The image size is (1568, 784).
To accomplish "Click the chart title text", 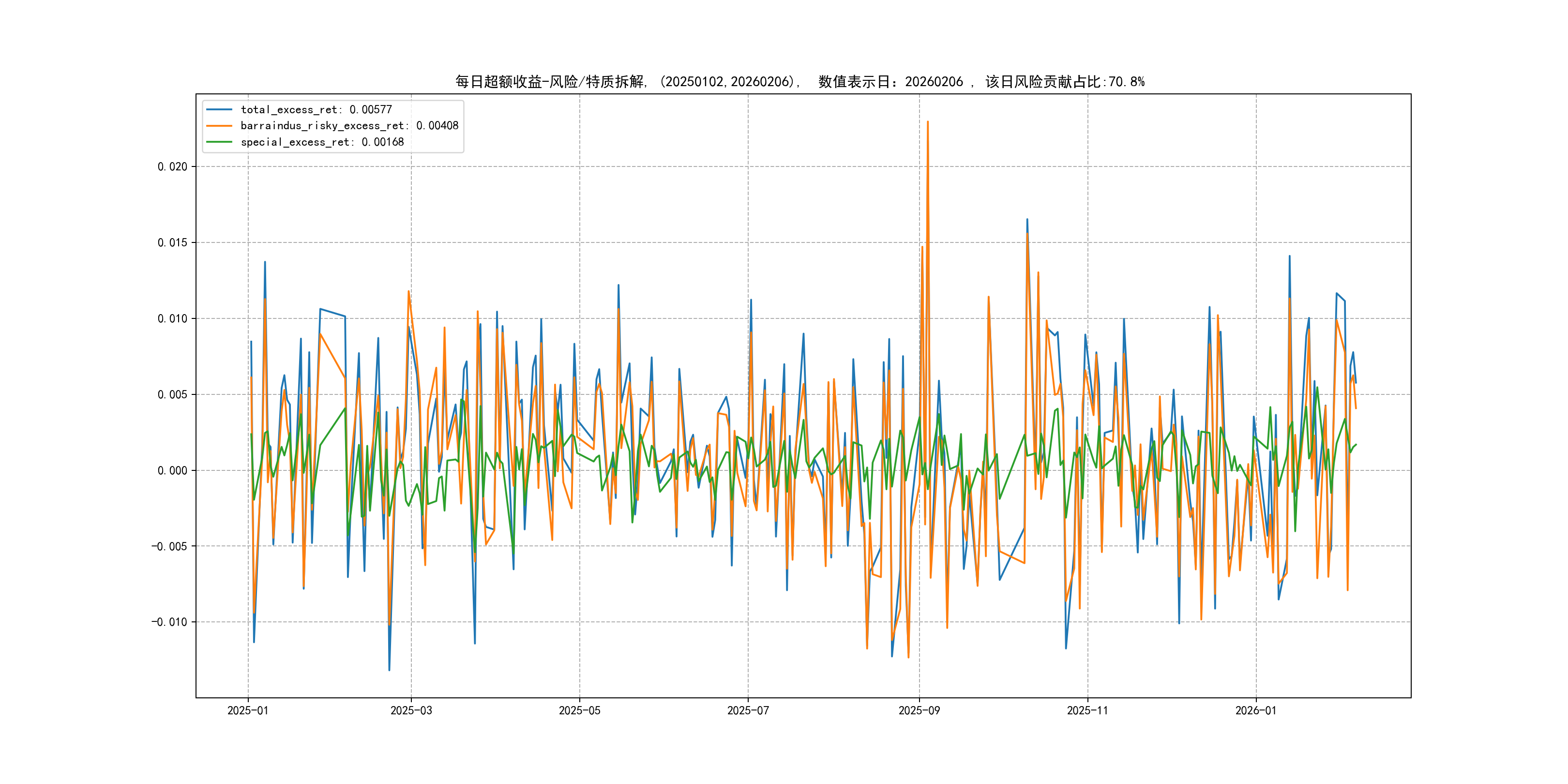I will pyautogui.click(x=800, y=82).
